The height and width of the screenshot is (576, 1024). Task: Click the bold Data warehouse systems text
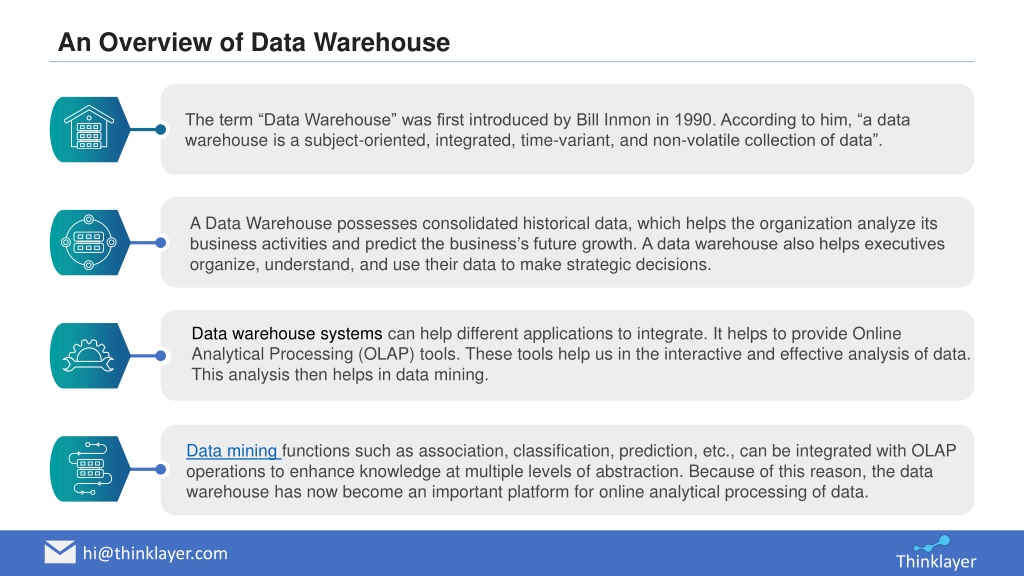pos(287,334)
